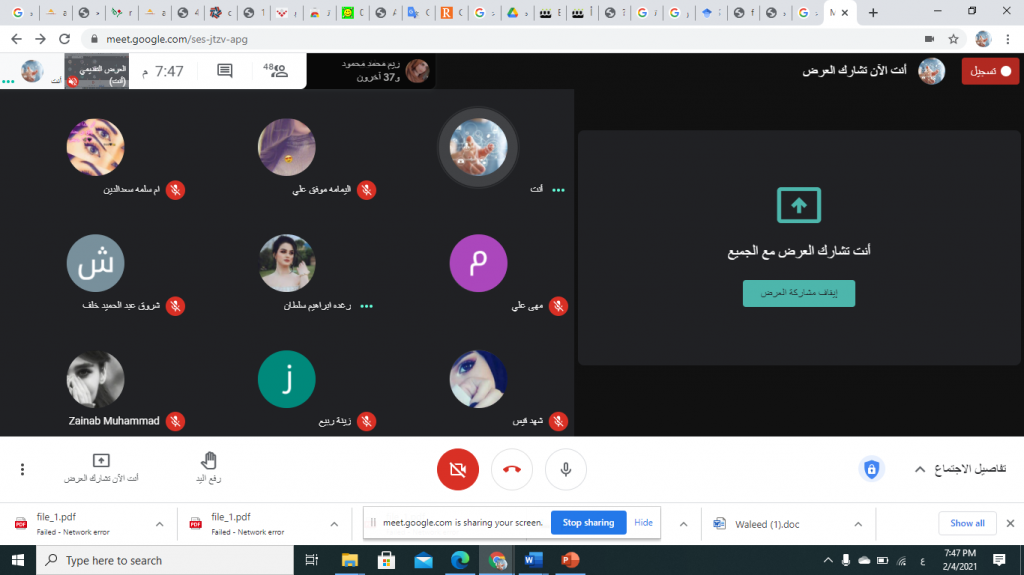Image resolution: width=1024 pixels, height=575 pixels.
Task: Click the presenting now screen share icon
Action: tap(101, 467)
